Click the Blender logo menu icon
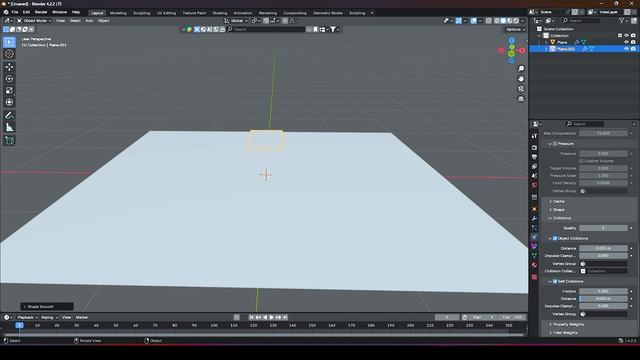 [6, 13]
